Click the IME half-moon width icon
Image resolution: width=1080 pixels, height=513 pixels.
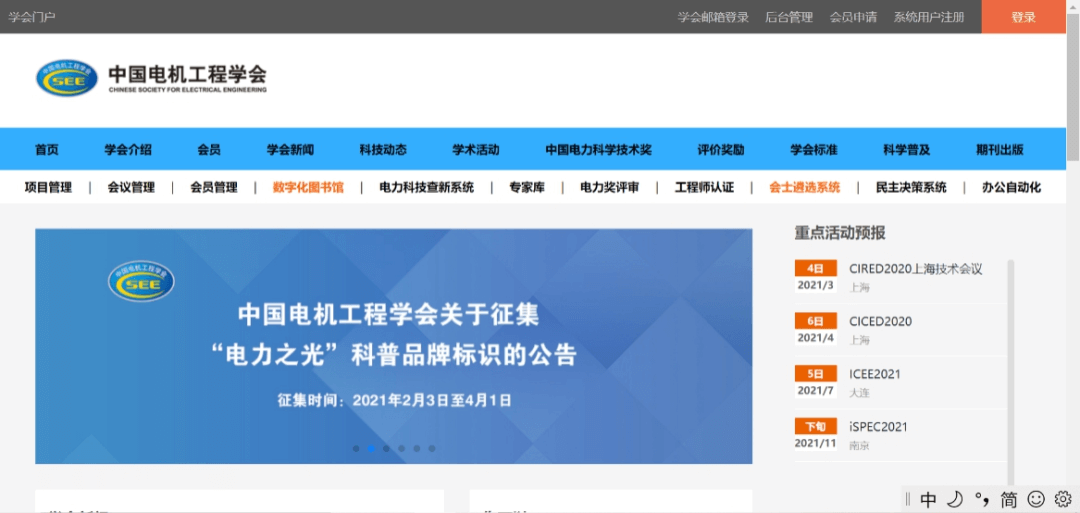tap(955, 499)
